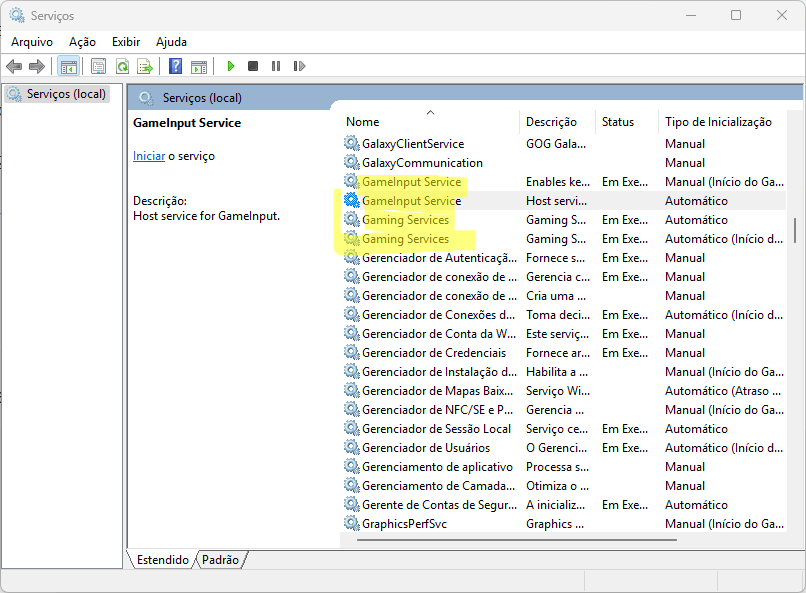Open the Ajuda menu

pos(171,42)
